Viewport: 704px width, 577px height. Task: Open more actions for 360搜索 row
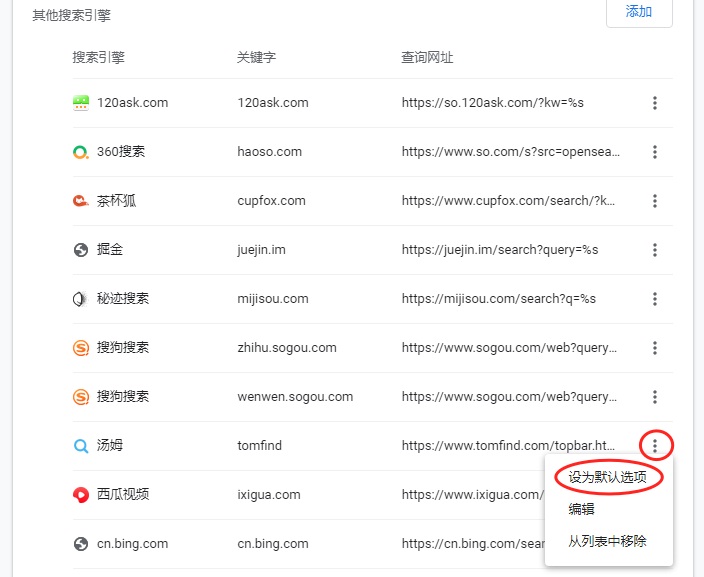[x=655, y=152]
